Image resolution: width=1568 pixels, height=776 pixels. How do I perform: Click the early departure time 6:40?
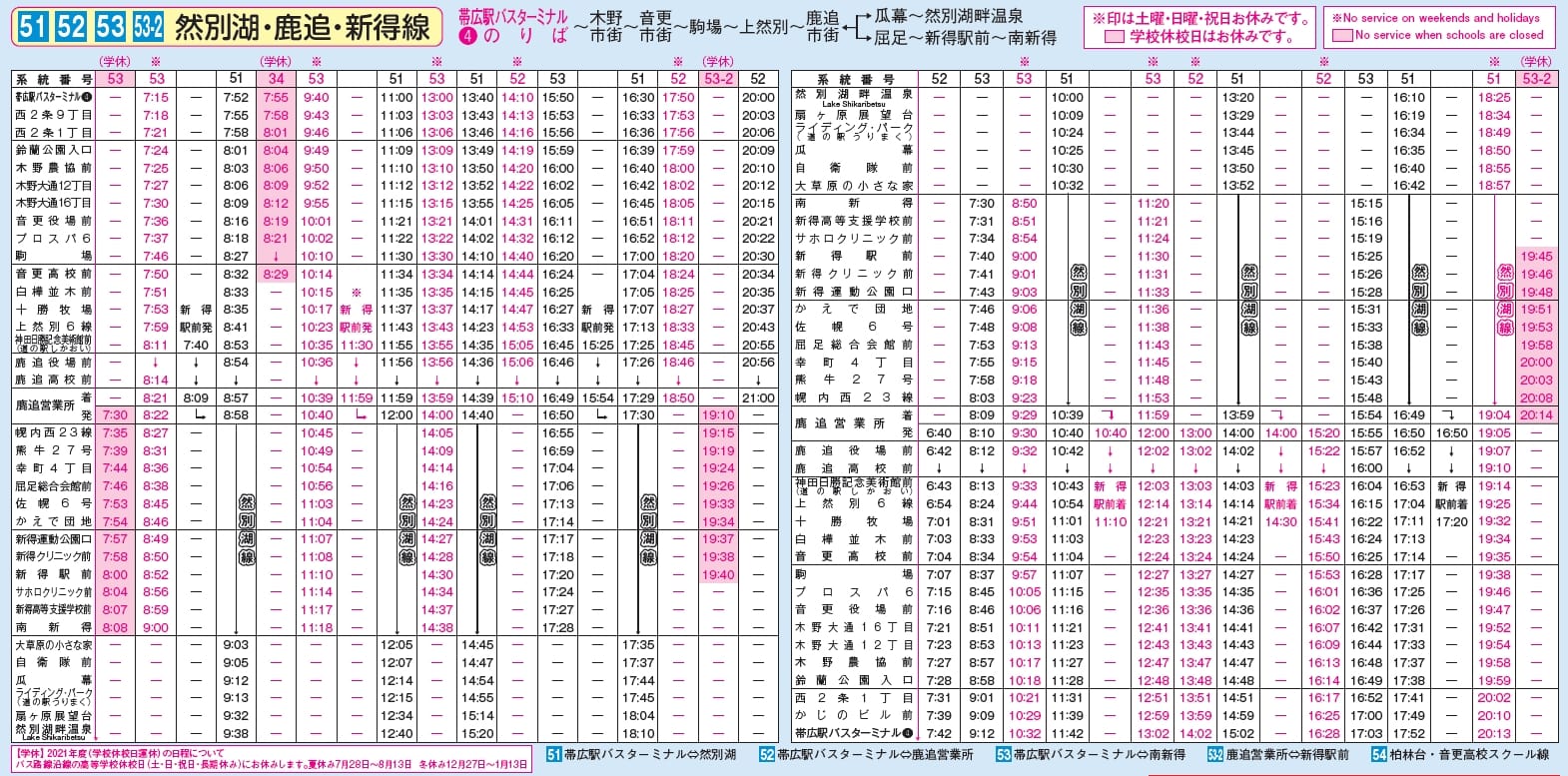(x=939, y=433)
